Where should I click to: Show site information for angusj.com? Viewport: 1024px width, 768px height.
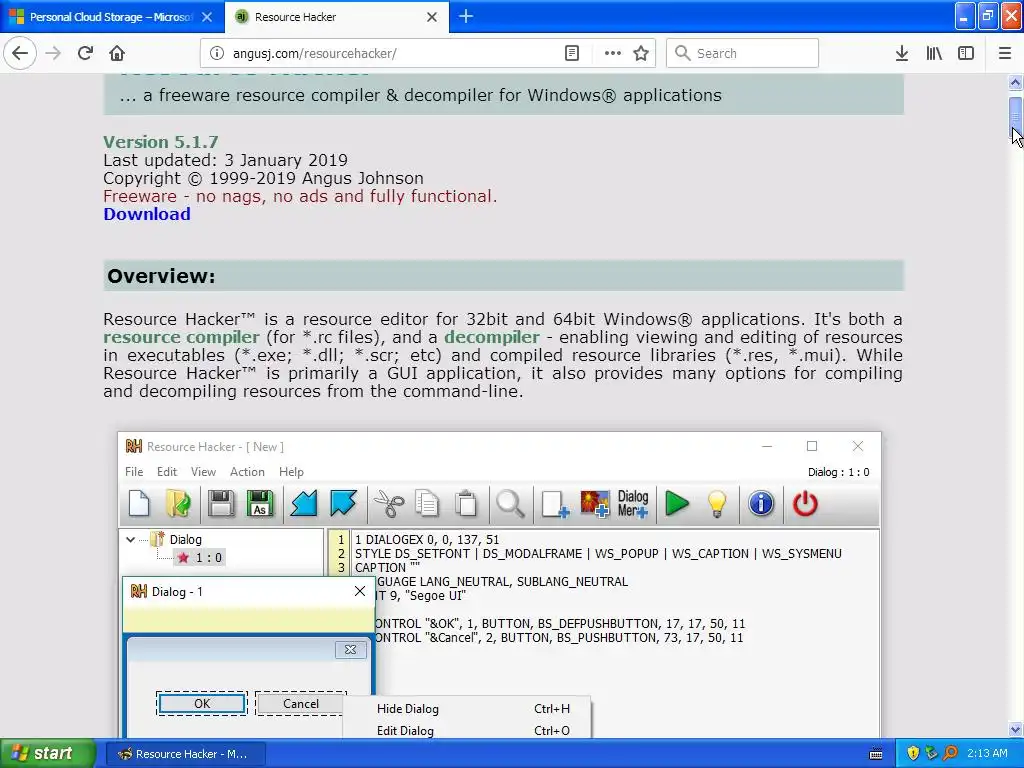(216, 53)
